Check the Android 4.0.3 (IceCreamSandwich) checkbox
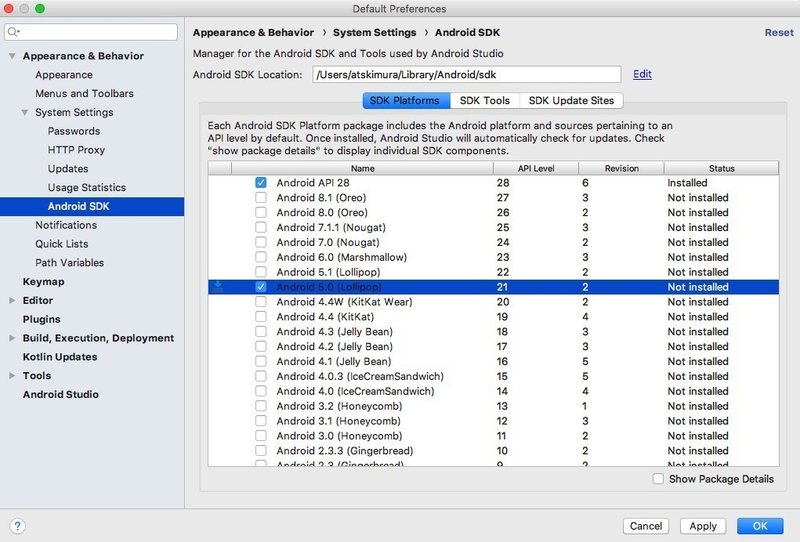800x542 pixels. pyautogui.click(x=261, y=376)
